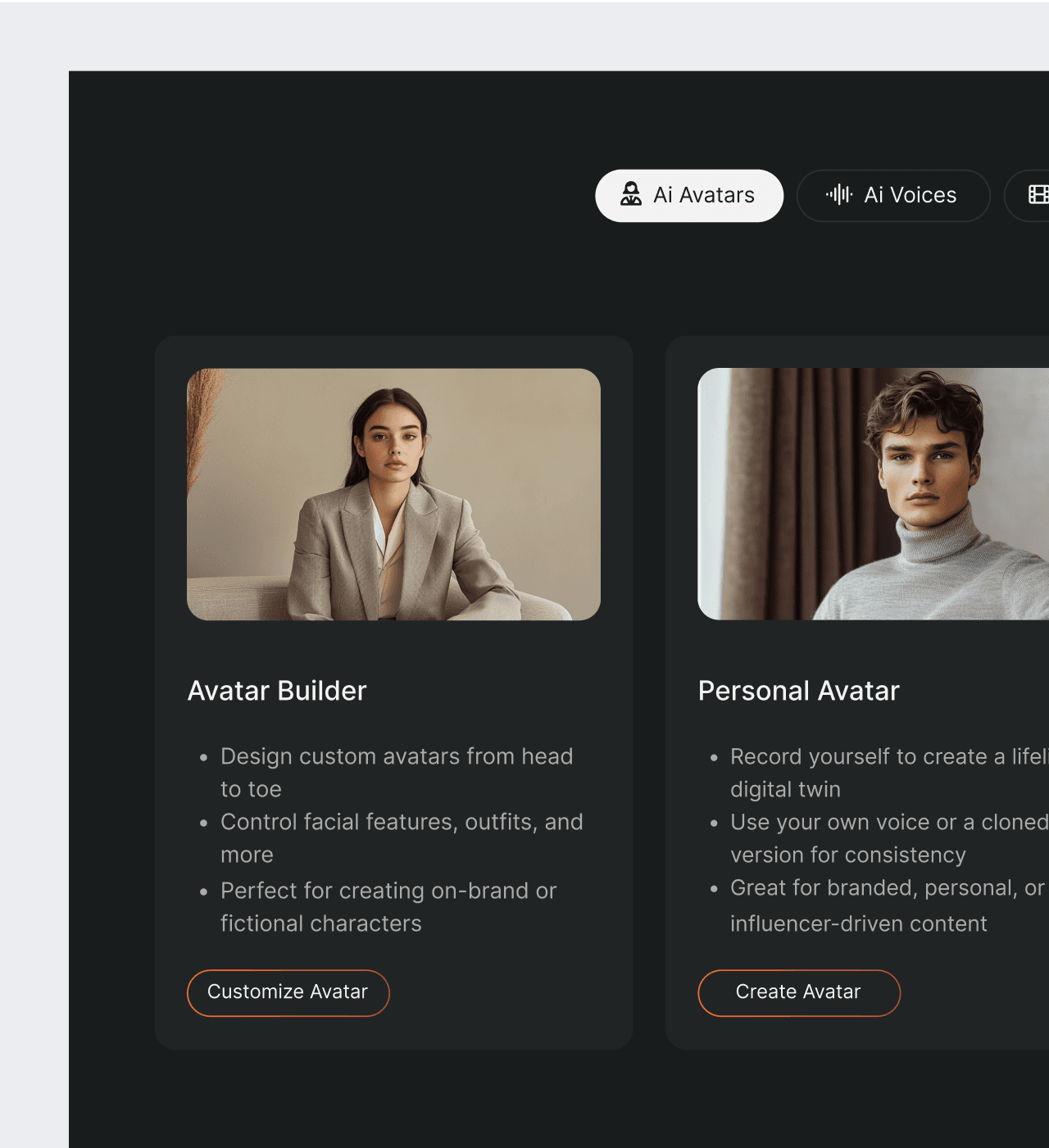Select "Control facial features, outfits" bullet
This screenshot has width=1049, height=1148.
[x=402, y=822]
